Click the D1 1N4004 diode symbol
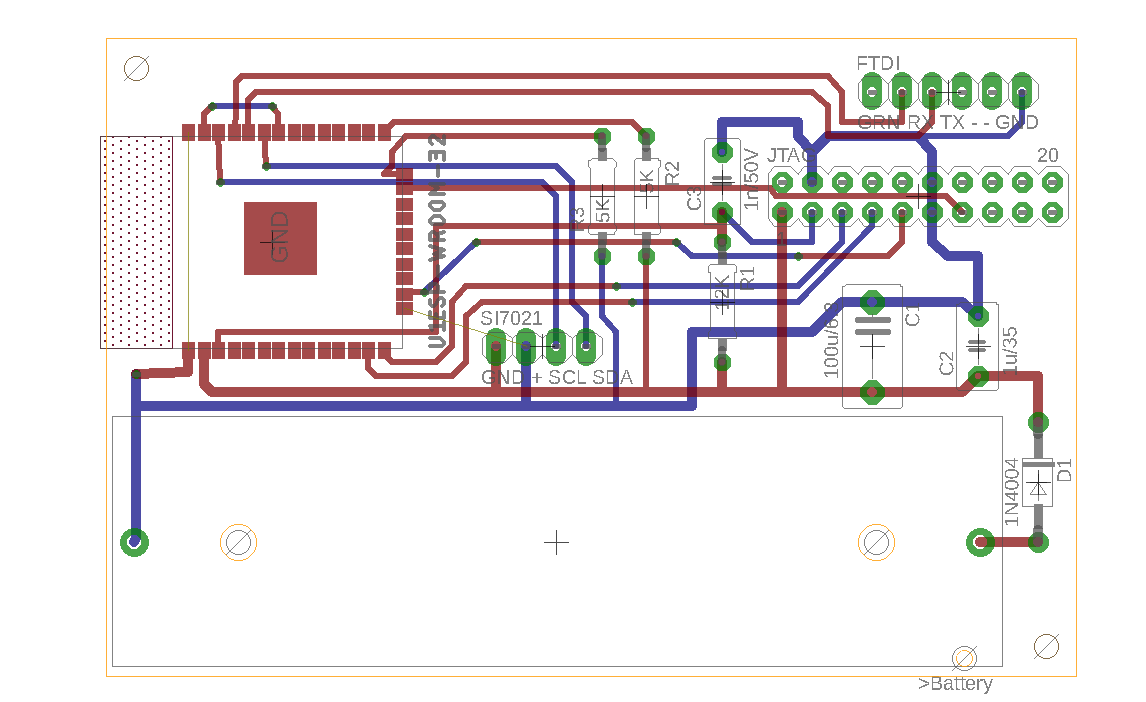 [x=1040, y=488]
